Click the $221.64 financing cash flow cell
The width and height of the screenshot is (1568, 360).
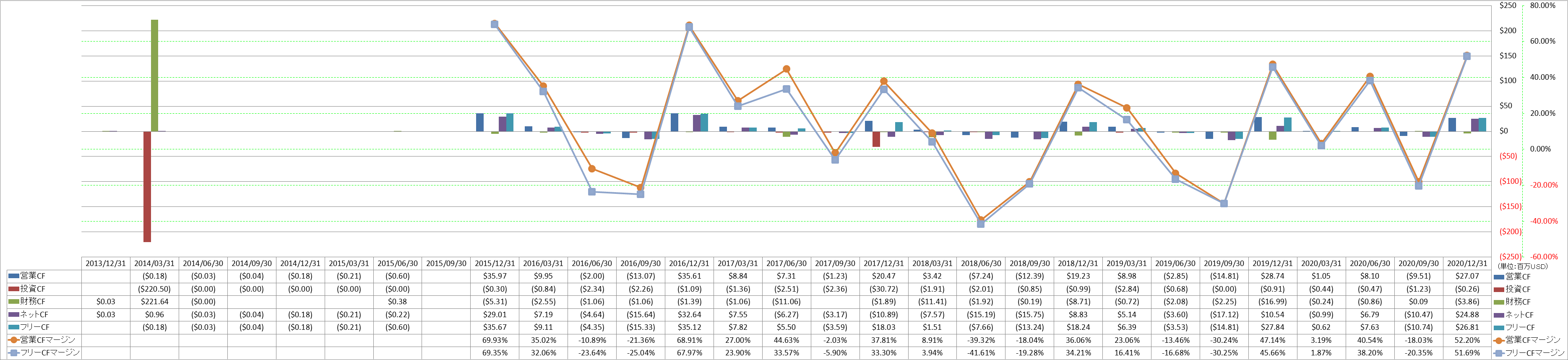pos(155,302)
